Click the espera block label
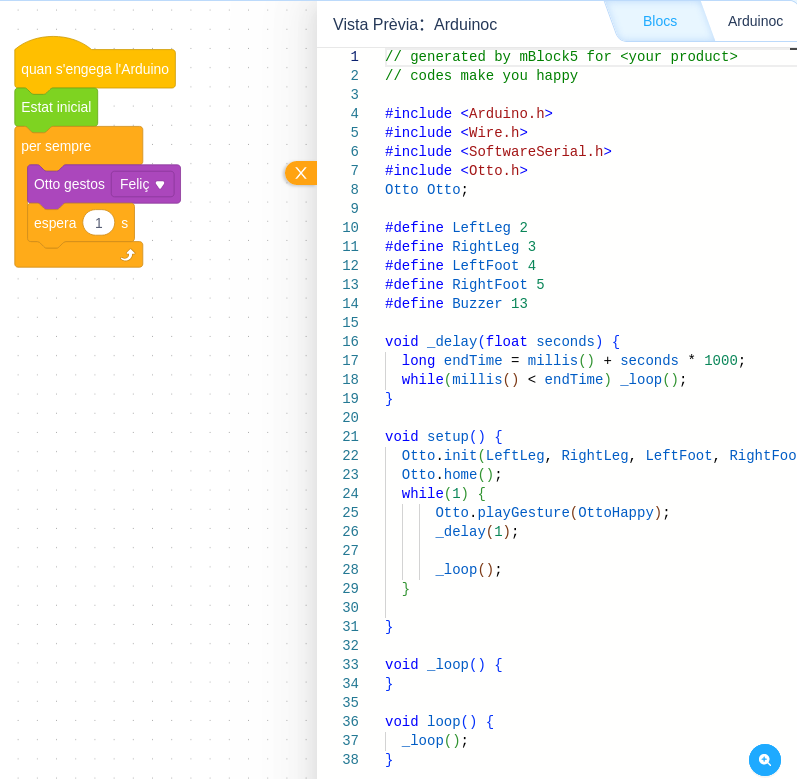797x779 pixels. click(x=54, y=223)
